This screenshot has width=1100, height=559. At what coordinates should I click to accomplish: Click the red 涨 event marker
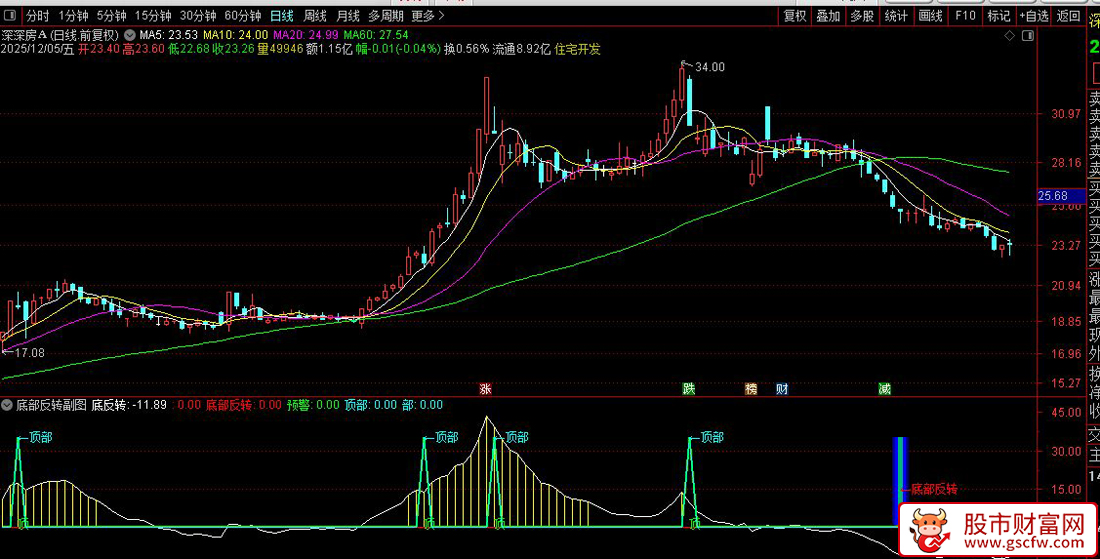coord(486,389)
